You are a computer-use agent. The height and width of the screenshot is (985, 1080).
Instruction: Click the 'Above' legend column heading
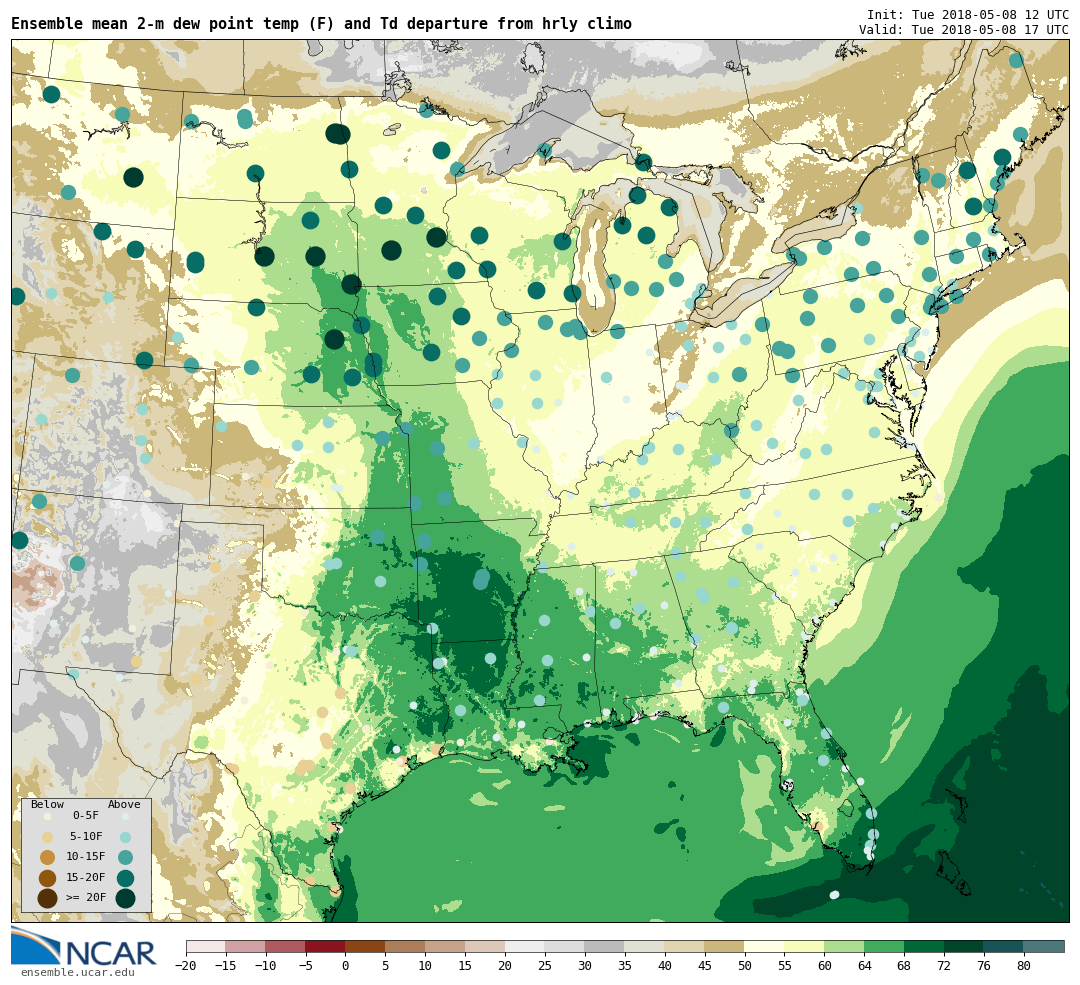[x=124, y=804]
